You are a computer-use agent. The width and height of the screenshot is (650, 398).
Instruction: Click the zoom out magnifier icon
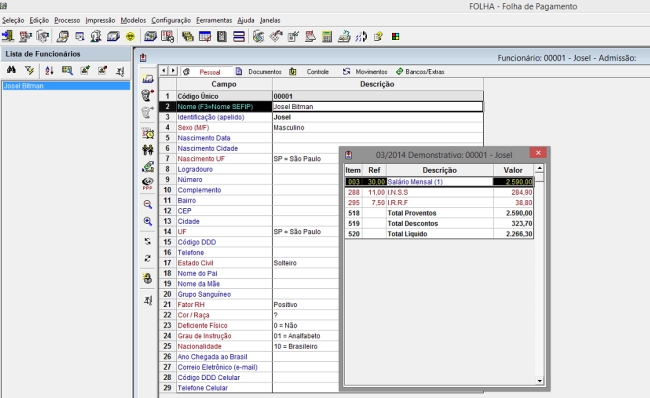point(148,204)
